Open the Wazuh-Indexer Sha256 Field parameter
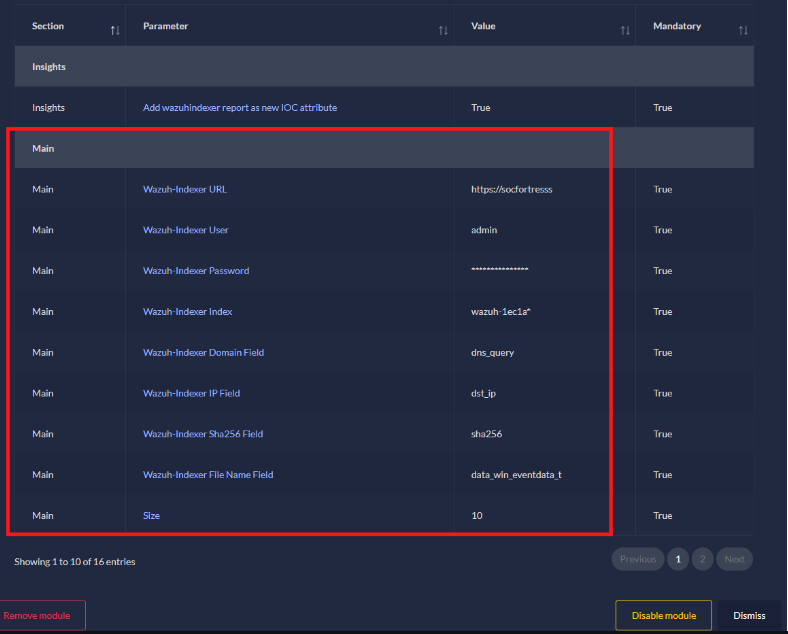Screen dimensions: 788x634 pos(203,434)
